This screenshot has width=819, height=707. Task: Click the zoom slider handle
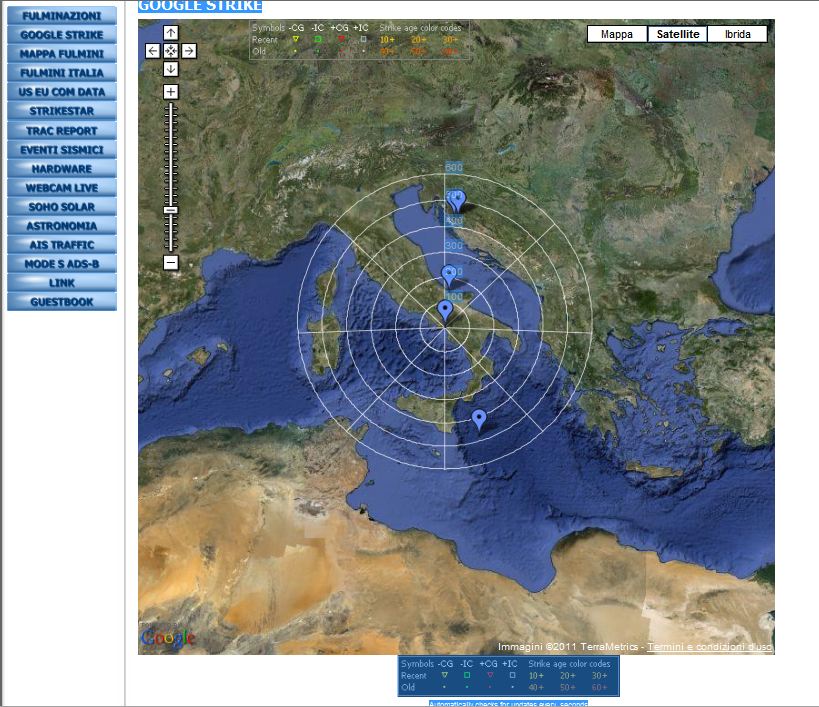[x=171, y=210]
